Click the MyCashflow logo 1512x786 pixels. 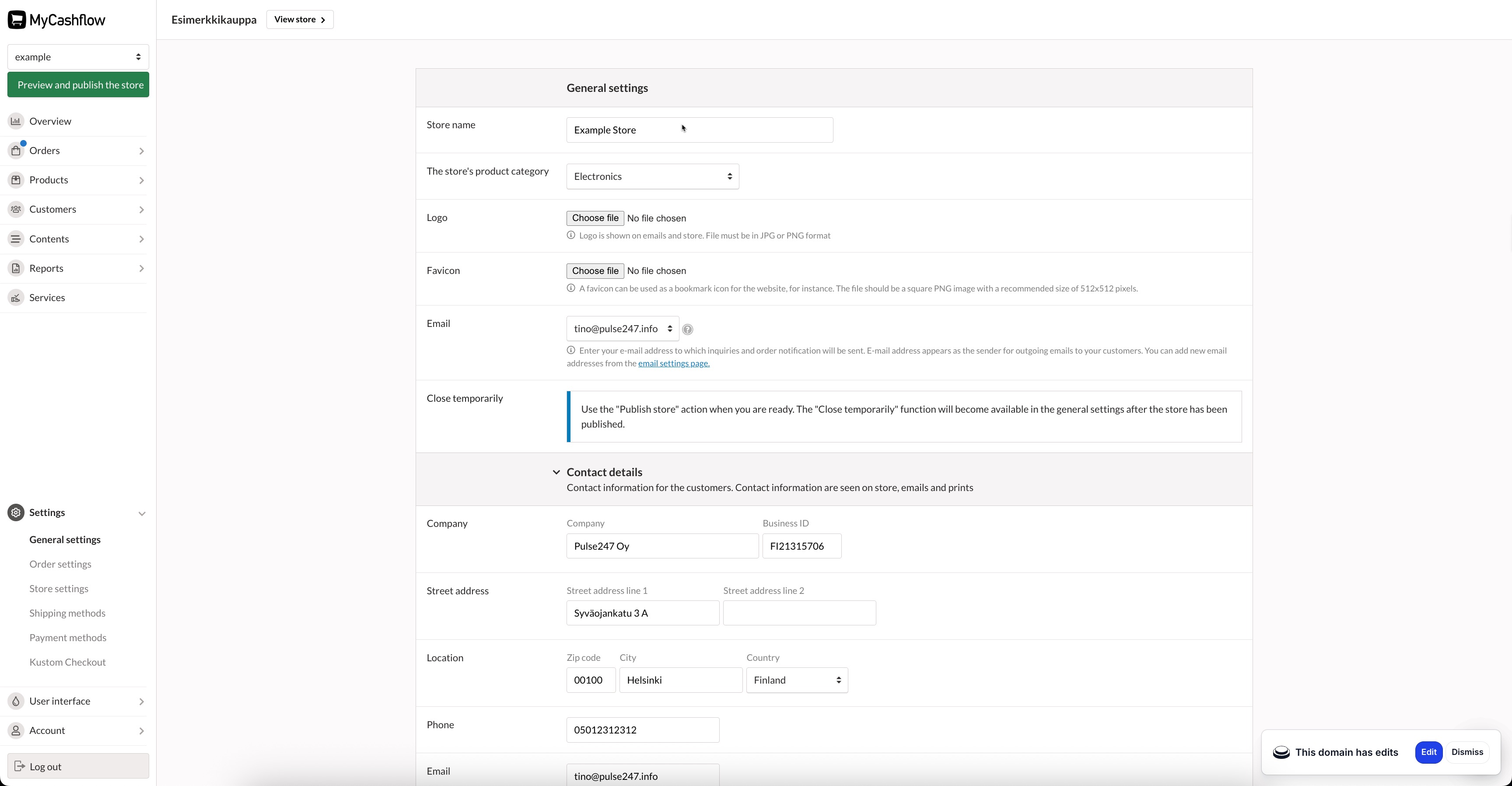[x=56, y=20]
